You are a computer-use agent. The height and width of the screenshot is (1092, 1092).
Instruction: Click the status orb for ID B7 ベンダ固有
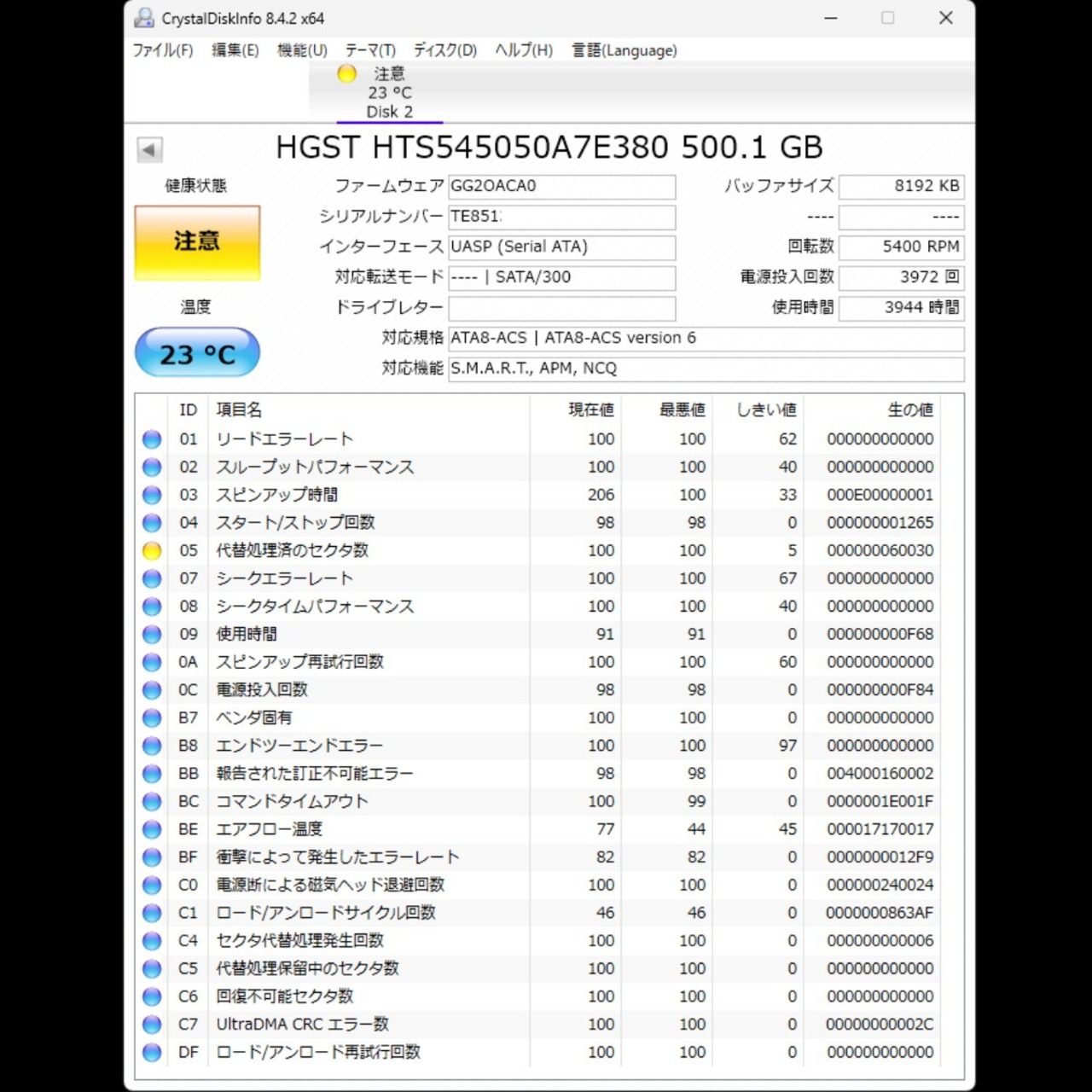pyautogui.click(x=152, y=718)
